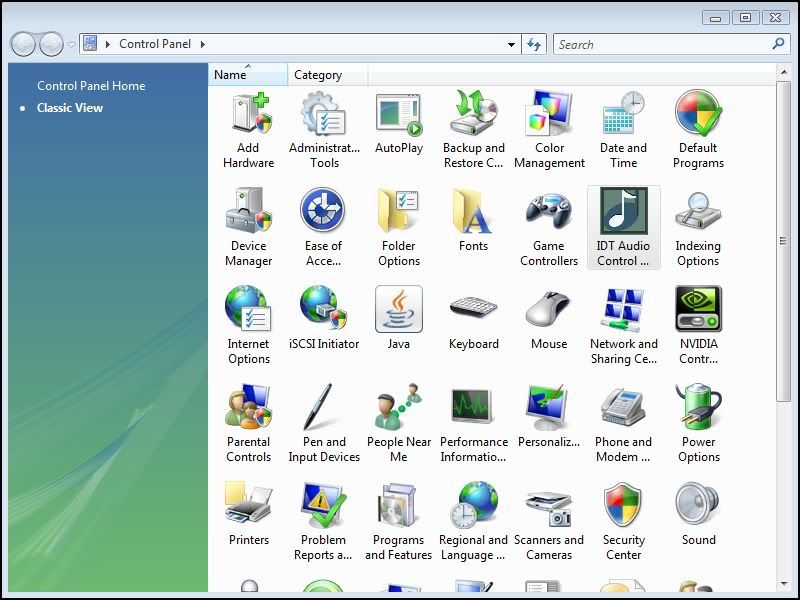Open Ease of Access Center
The width and height of the screenshot is (800, 600).
tap(323, 228)
